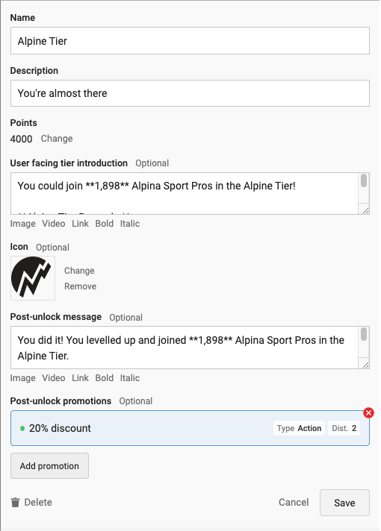Insert Link in Post-unlock message toolbar

pos(80,378)
